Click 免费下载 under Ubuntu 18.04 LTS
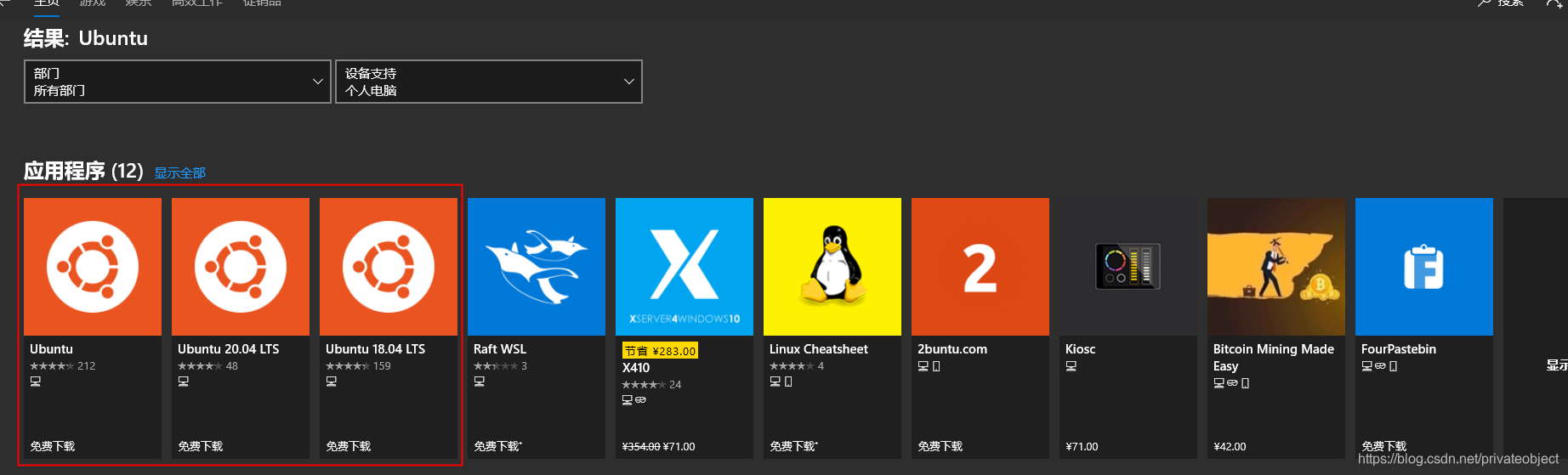Viewport: 1568px width, 475px height. tap(349, 446)
